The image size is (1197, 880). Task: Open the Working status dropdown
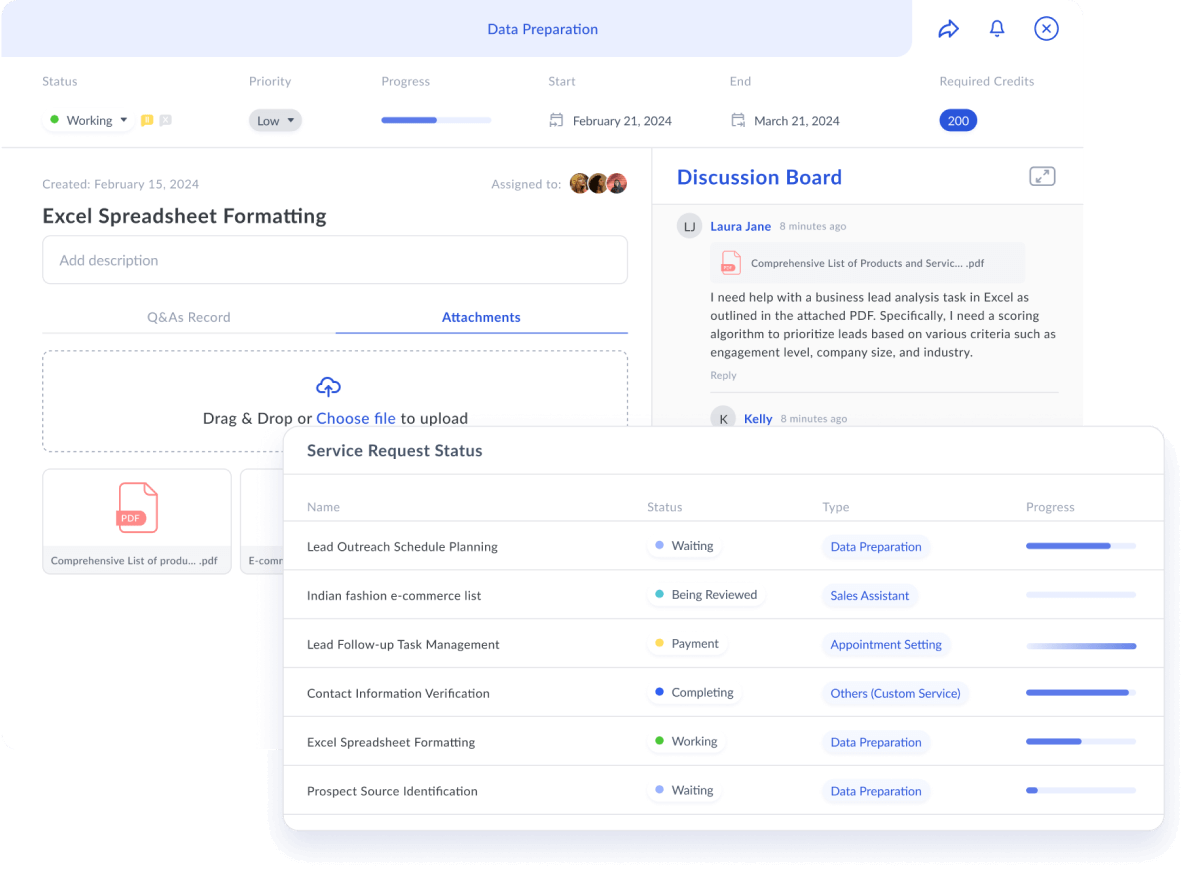90,121
